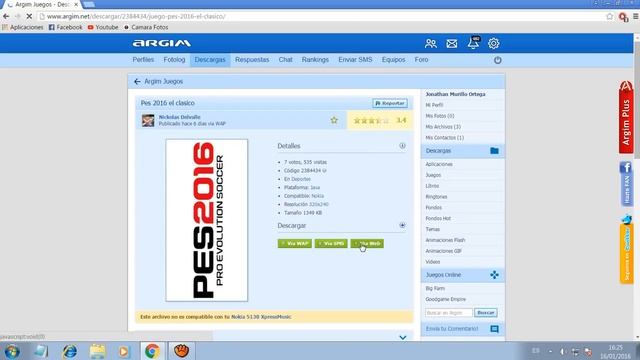Open the Windows Start button
640x360 pixels.
tap(11, 351)
